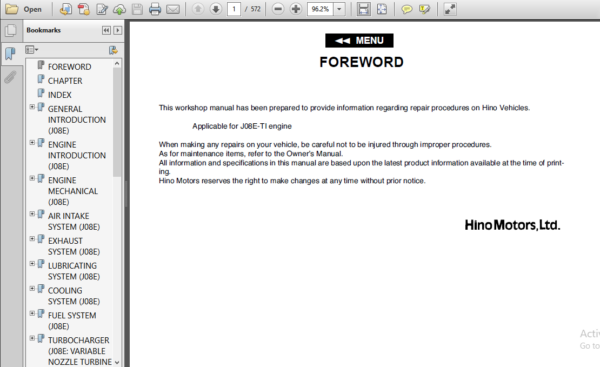
Task: Select the INDEX bookmark
Action: [x=59, y=95]
